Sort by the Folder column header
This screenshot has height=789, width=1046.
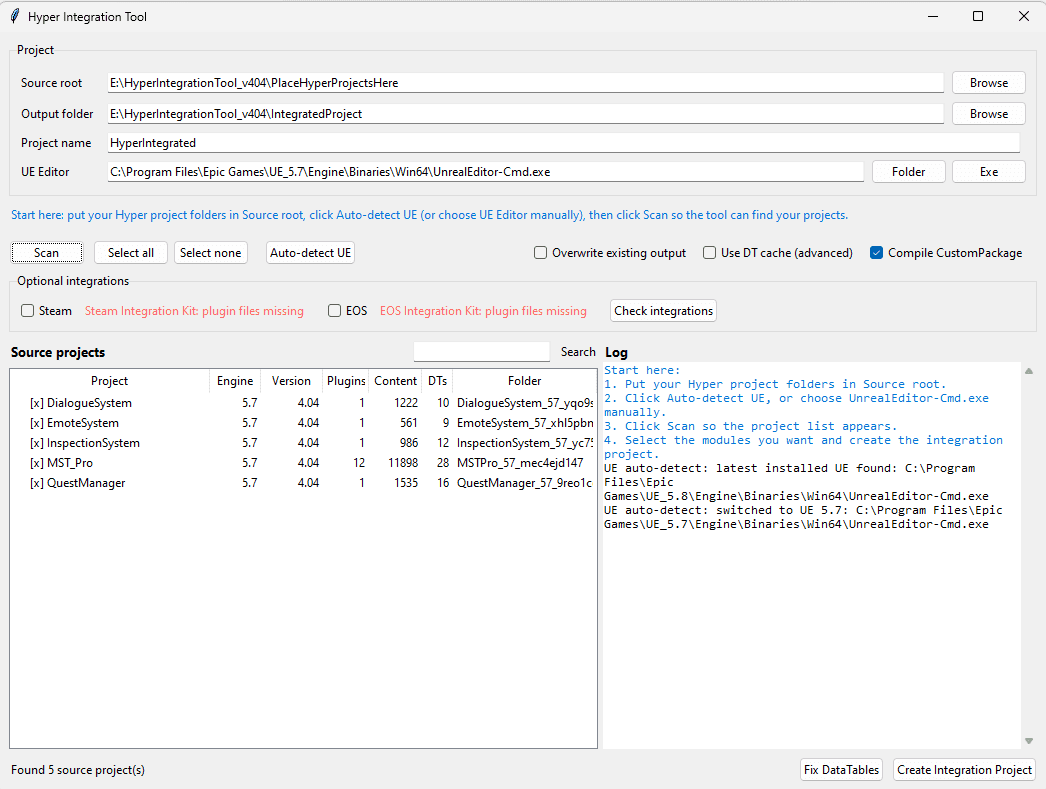524,381
